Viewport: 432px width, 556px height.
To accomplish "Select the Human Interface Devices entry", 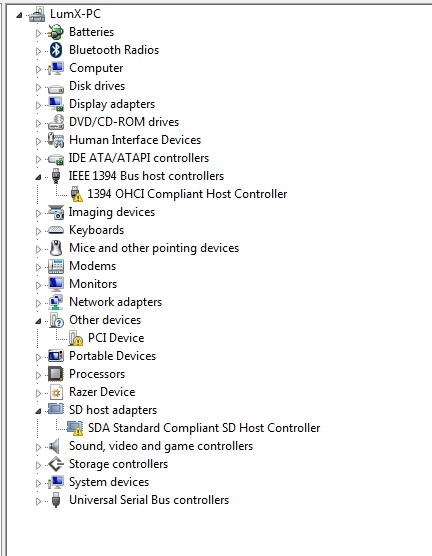I will (x=135, y=140).
